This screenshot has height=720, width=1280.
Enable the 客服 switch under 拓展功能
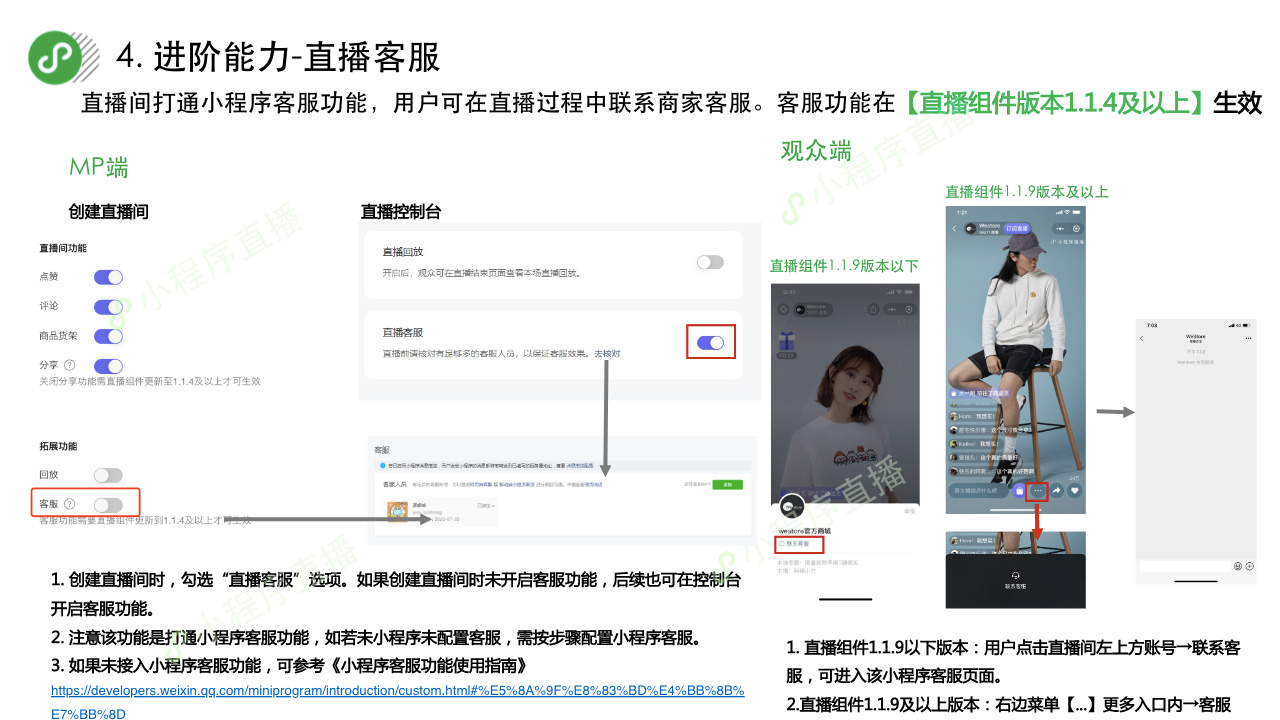pos(108,505)
